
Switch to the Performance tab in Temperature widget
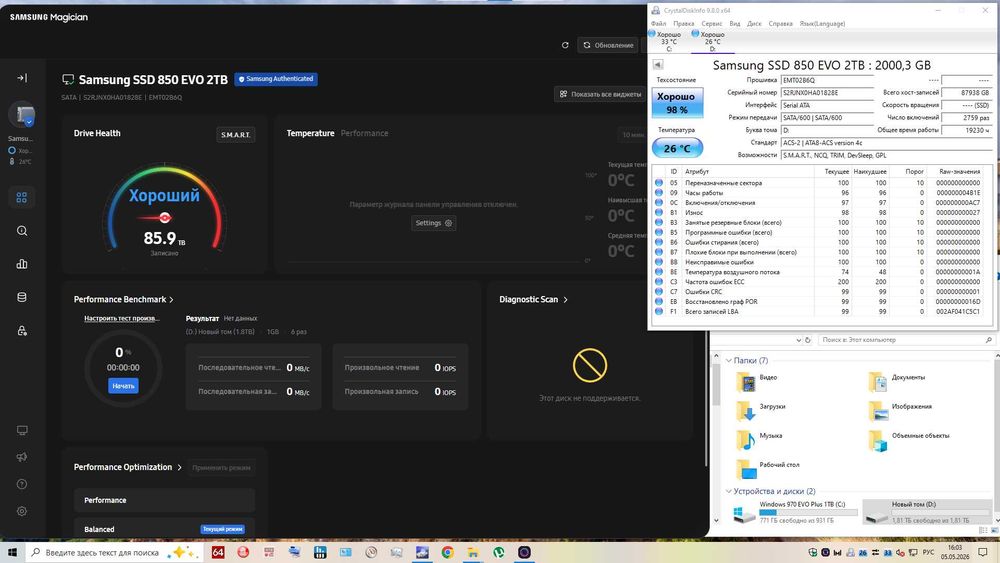click(364, 133)
